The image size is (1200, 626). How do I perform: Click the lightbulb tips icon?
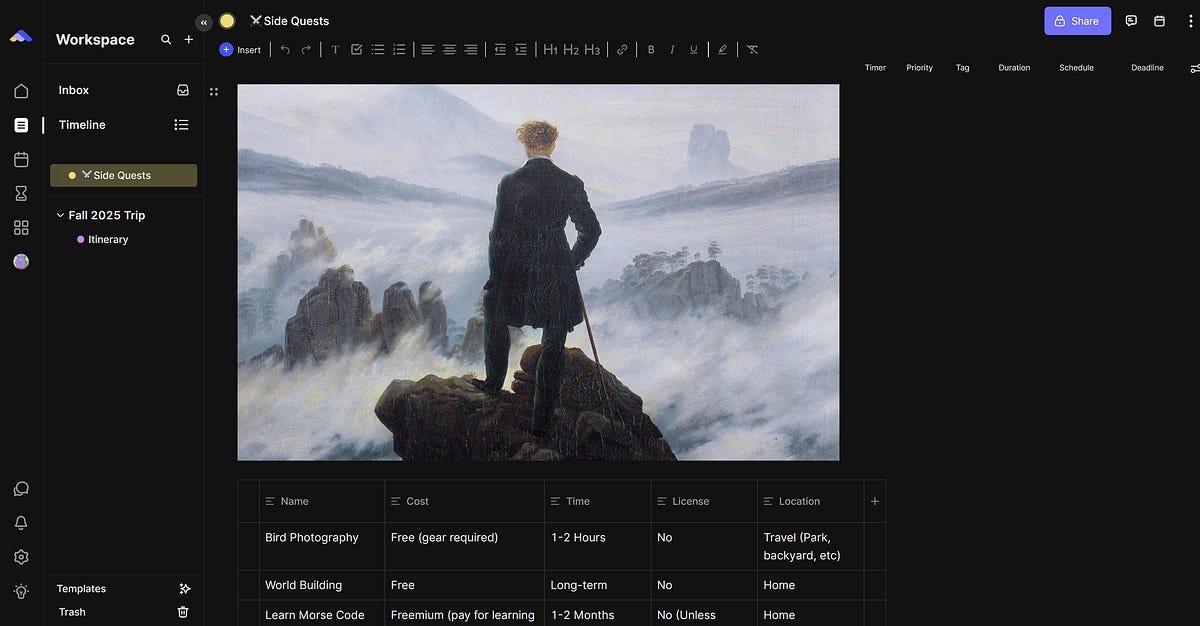coord(21,591)
